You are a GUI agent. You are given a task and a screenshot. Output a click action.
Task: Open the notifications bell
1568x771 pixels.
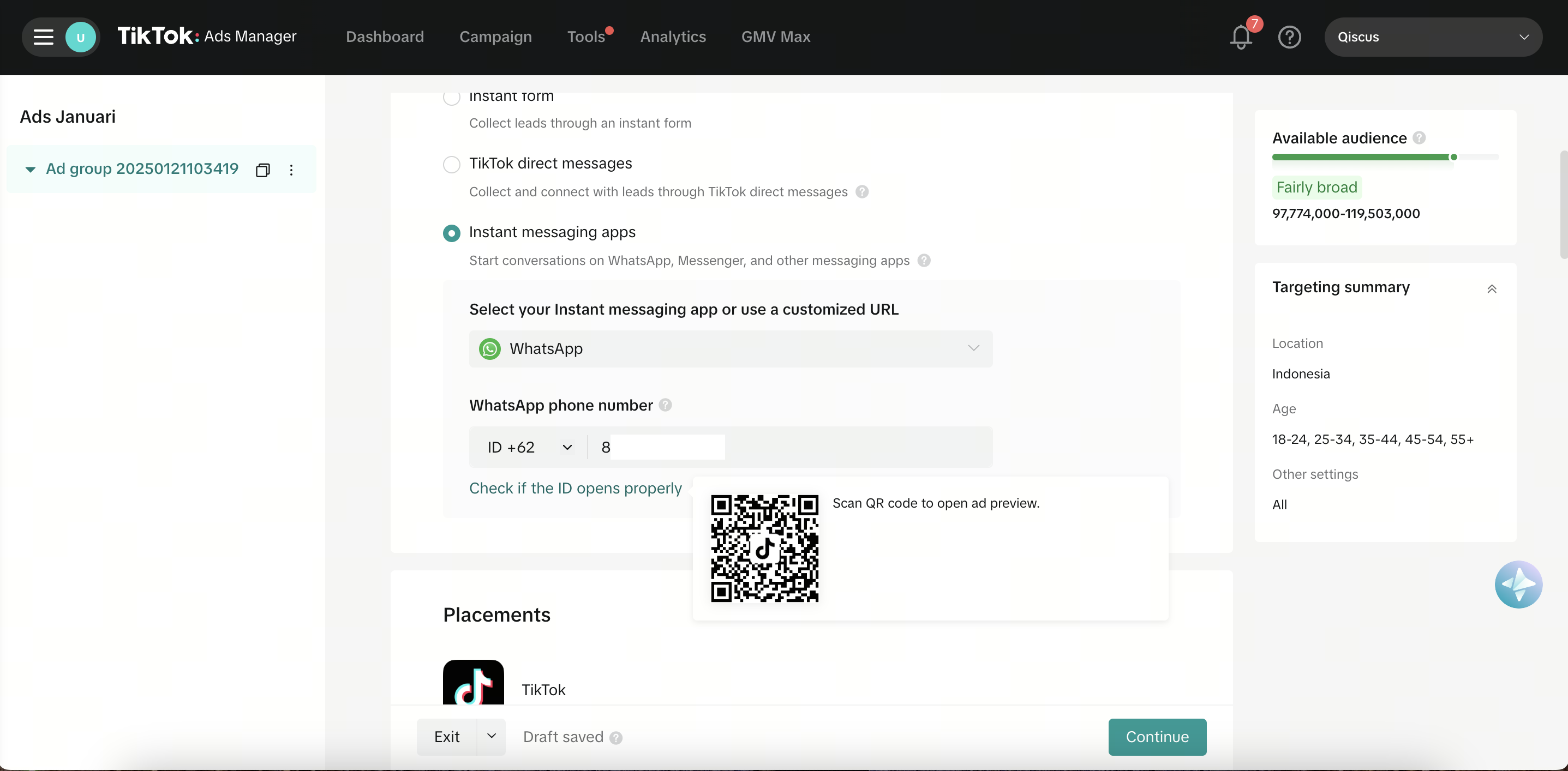1241,37
